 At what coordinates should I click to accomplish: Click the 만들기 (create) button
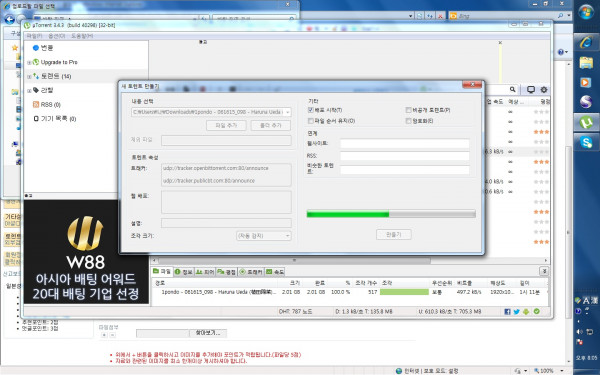394,234
